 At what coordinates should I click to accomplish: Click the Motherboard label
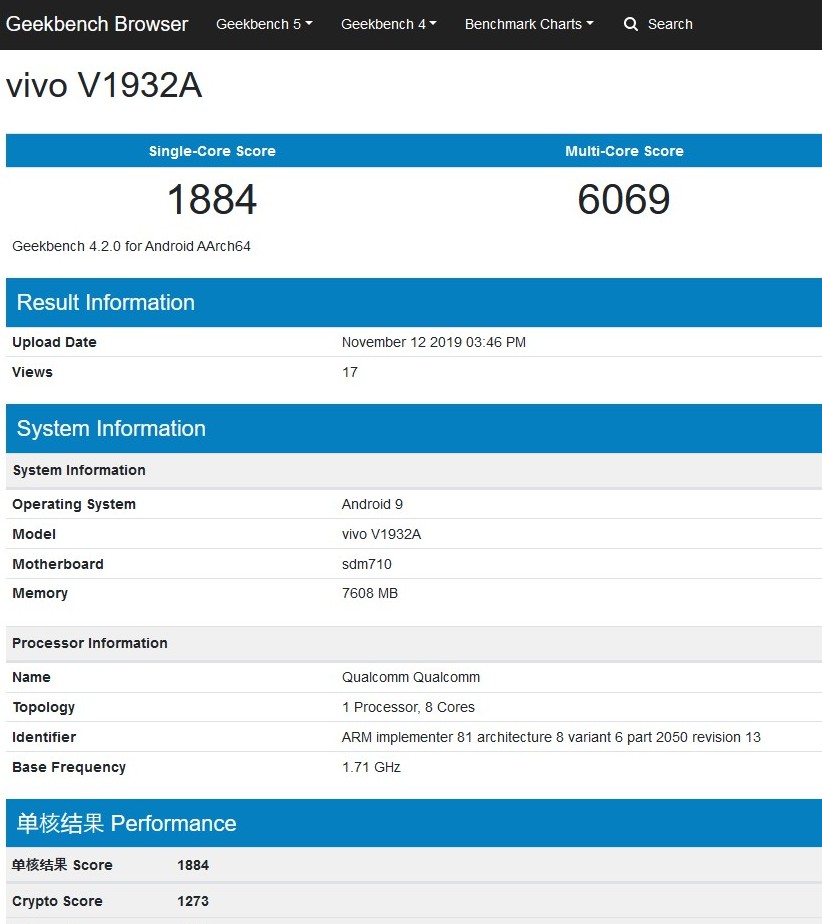coord(58,565)
